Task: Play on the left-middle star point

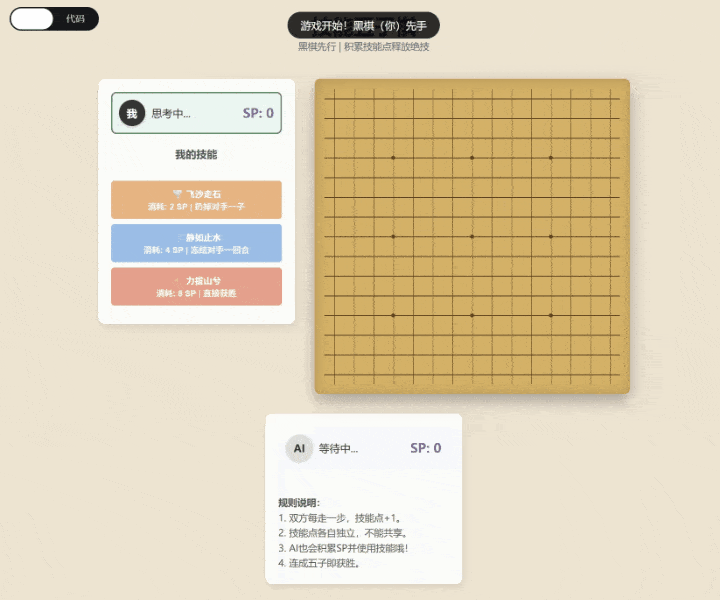Action: click(x=393, y=236)
